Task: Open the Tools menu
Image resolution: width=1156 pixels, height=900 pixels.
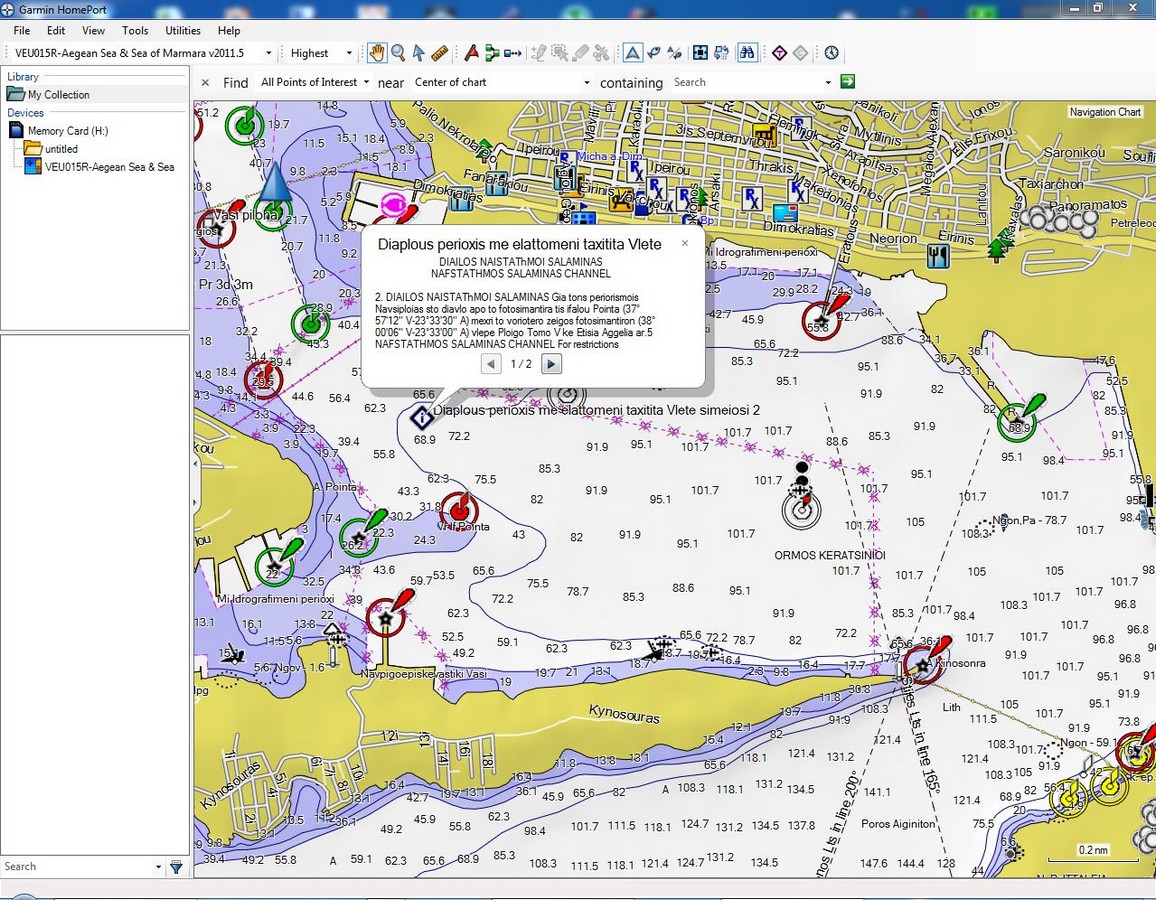Action: point(135,30)
